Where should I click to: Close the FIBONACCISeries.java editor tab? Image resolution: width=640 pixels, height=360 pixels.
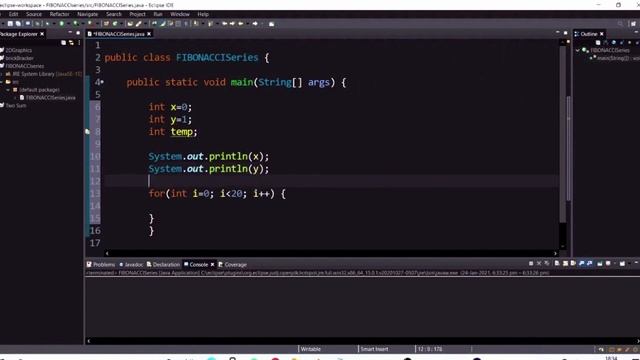(149, 34)
